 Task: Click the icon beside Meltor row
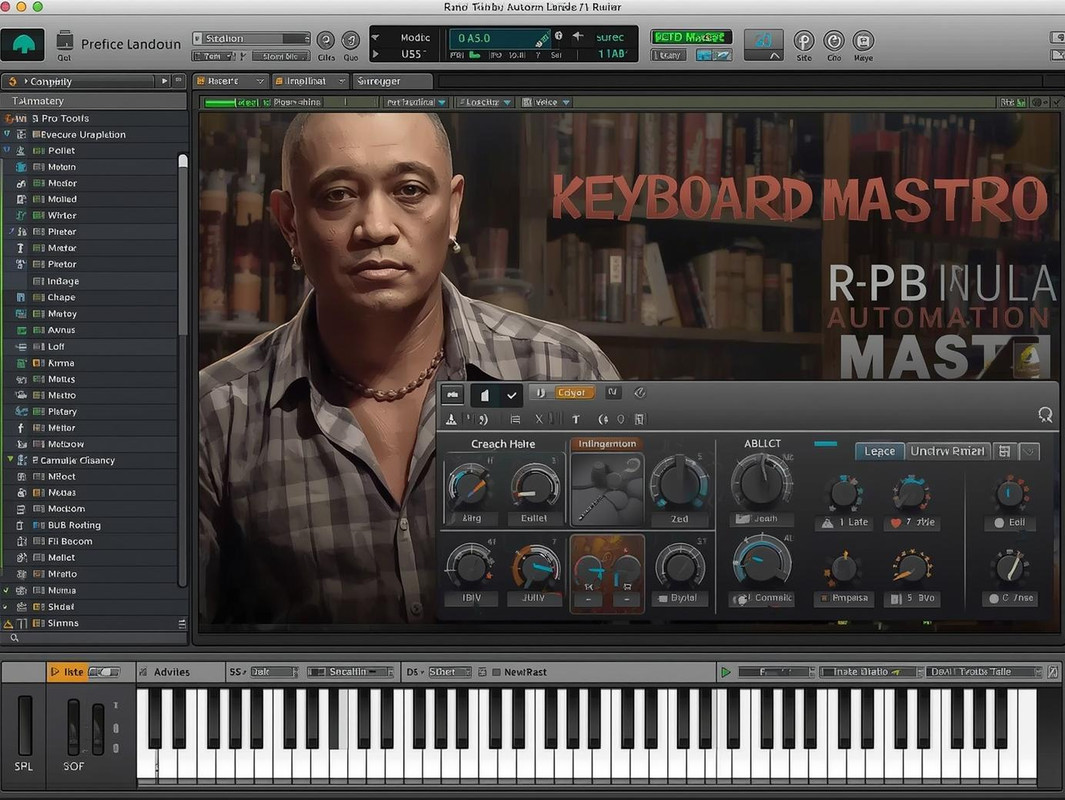pyautogui.click(x=21, y=428)
